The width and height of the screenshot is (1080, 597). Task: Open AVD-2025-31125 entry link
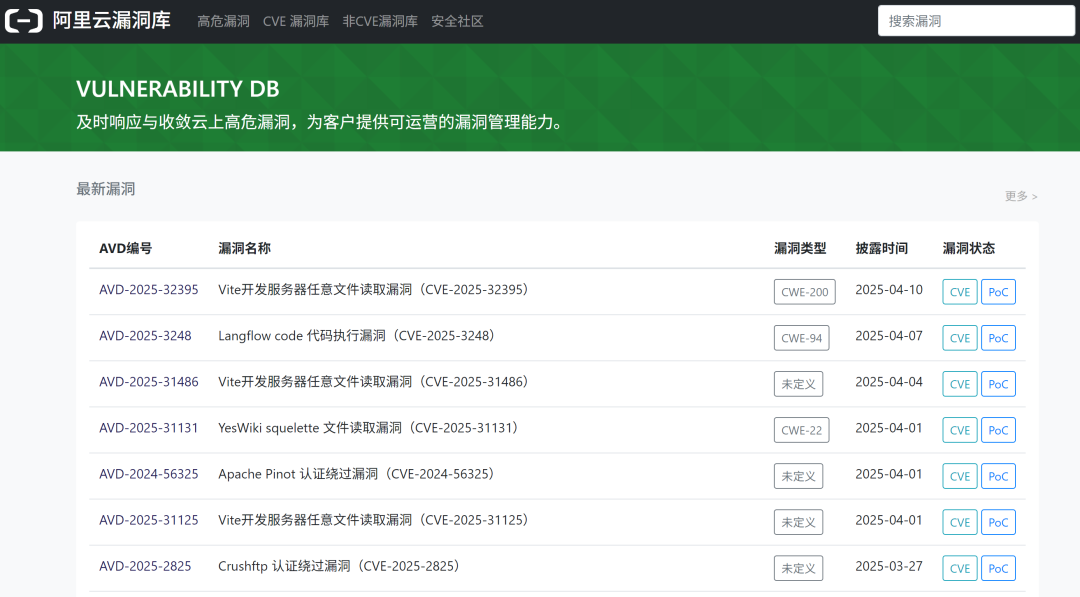coord(149,521)
